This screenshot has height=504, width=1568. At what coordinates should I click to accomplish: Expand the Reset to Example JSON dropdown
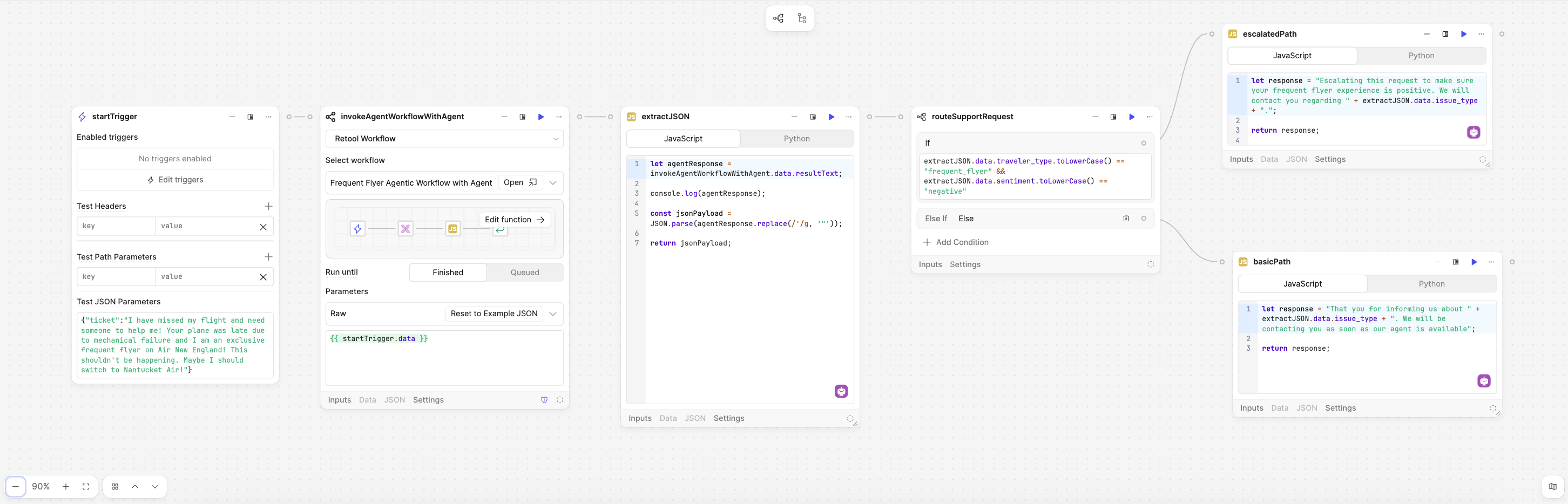click(x=553, y=314)
